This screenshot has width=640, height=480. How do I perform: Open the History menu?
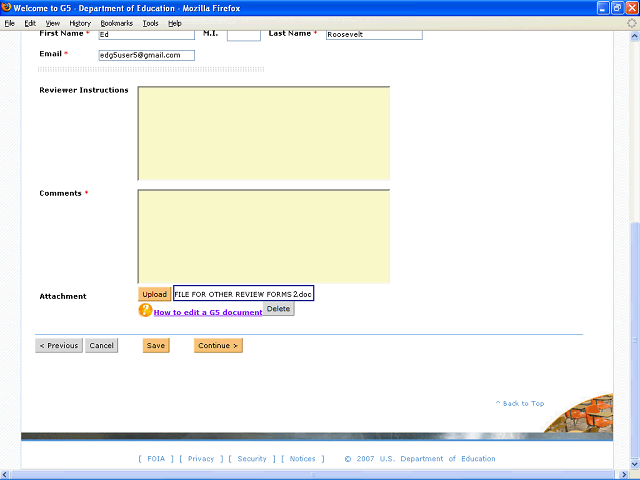80,23
